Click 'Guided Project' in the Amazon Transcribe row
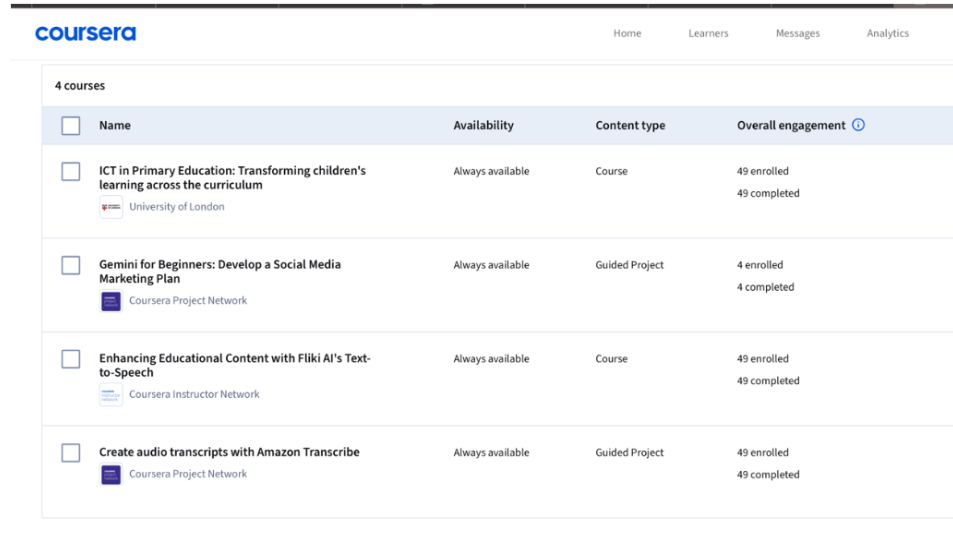The image size is (953, 536). click(629, 453)
